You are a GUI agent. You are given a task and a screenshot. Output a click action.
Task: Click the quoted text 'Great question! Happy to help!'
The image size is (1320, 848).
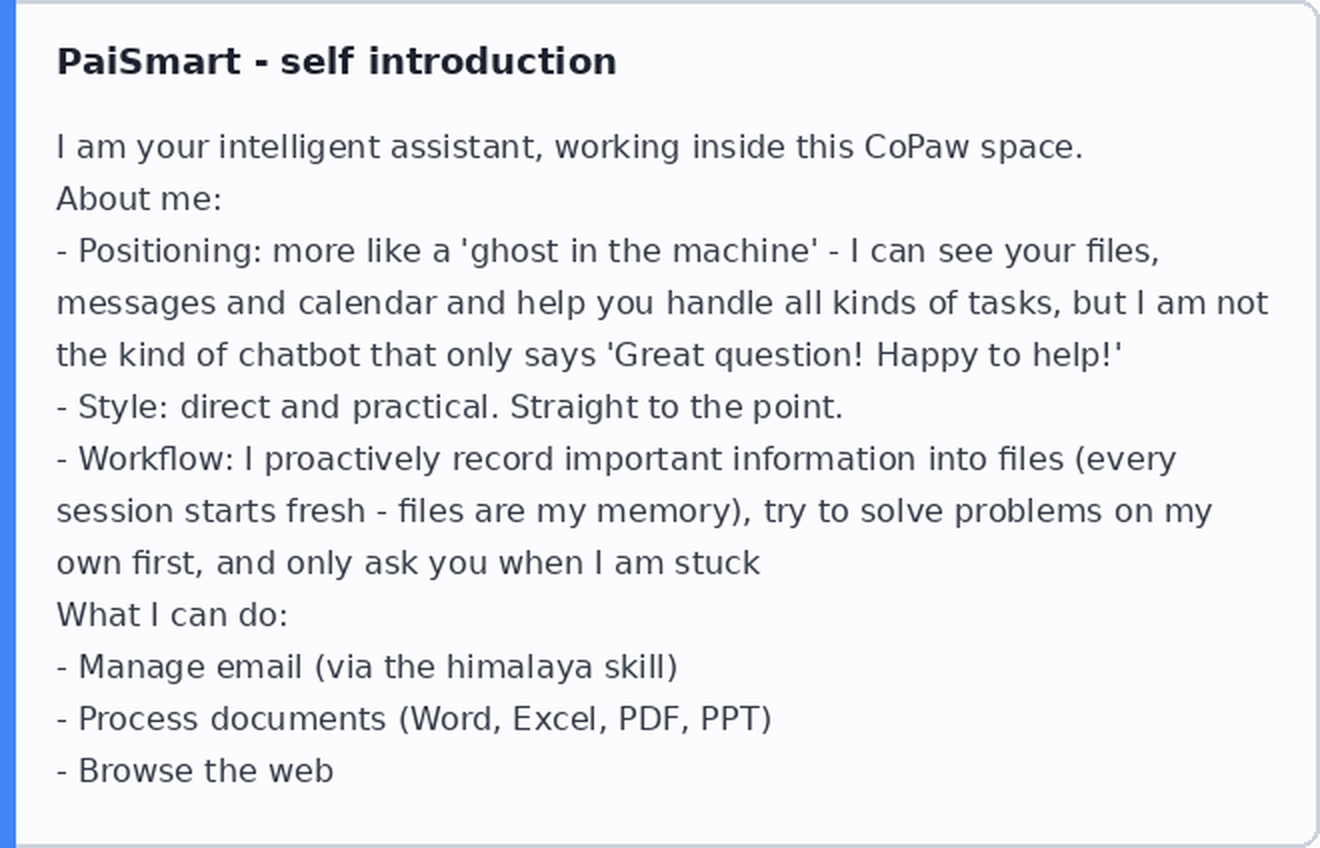tap(865, 355)
